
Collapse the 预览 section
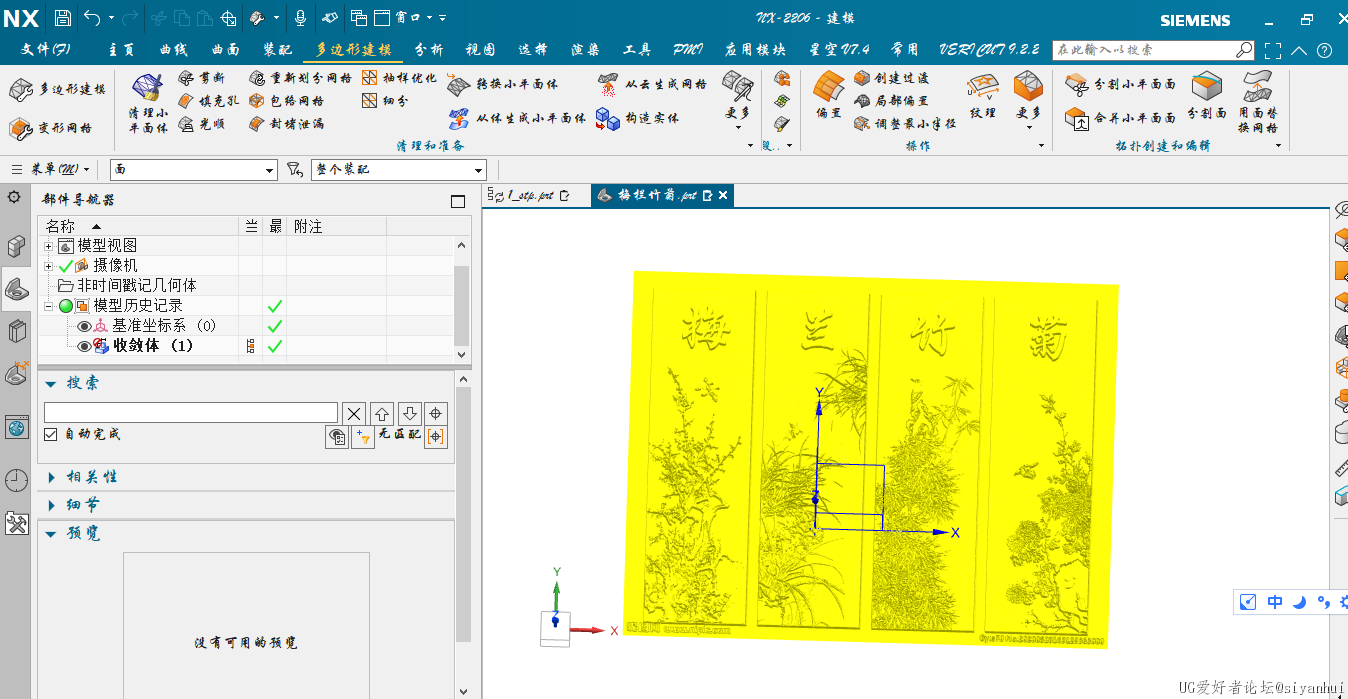pos(51,534)
